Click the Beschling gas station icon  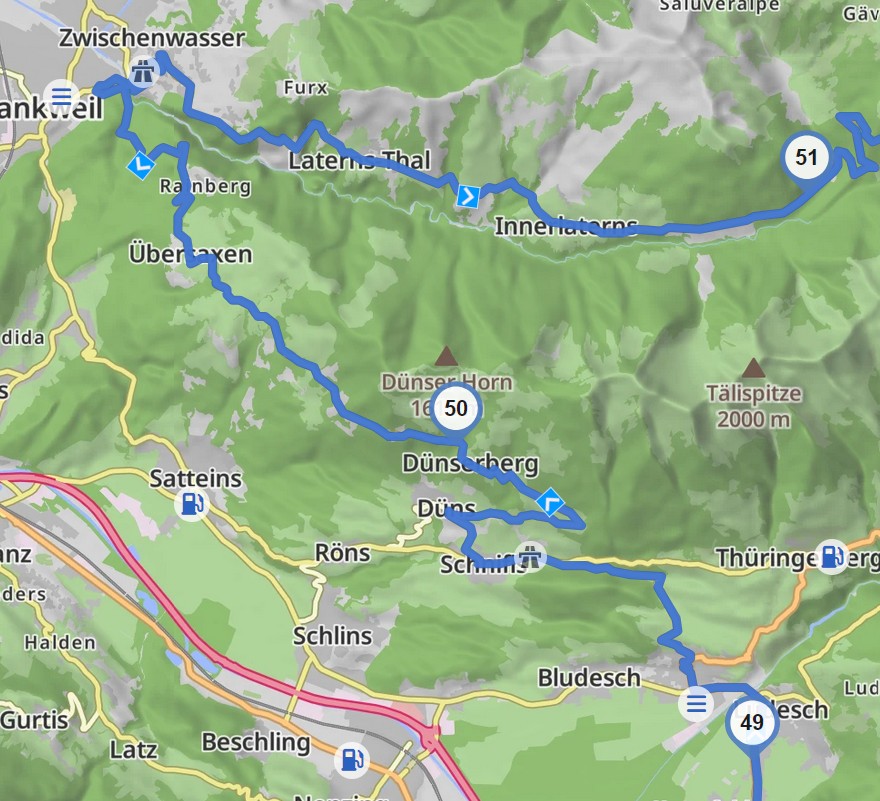click(x=352, y=759)
